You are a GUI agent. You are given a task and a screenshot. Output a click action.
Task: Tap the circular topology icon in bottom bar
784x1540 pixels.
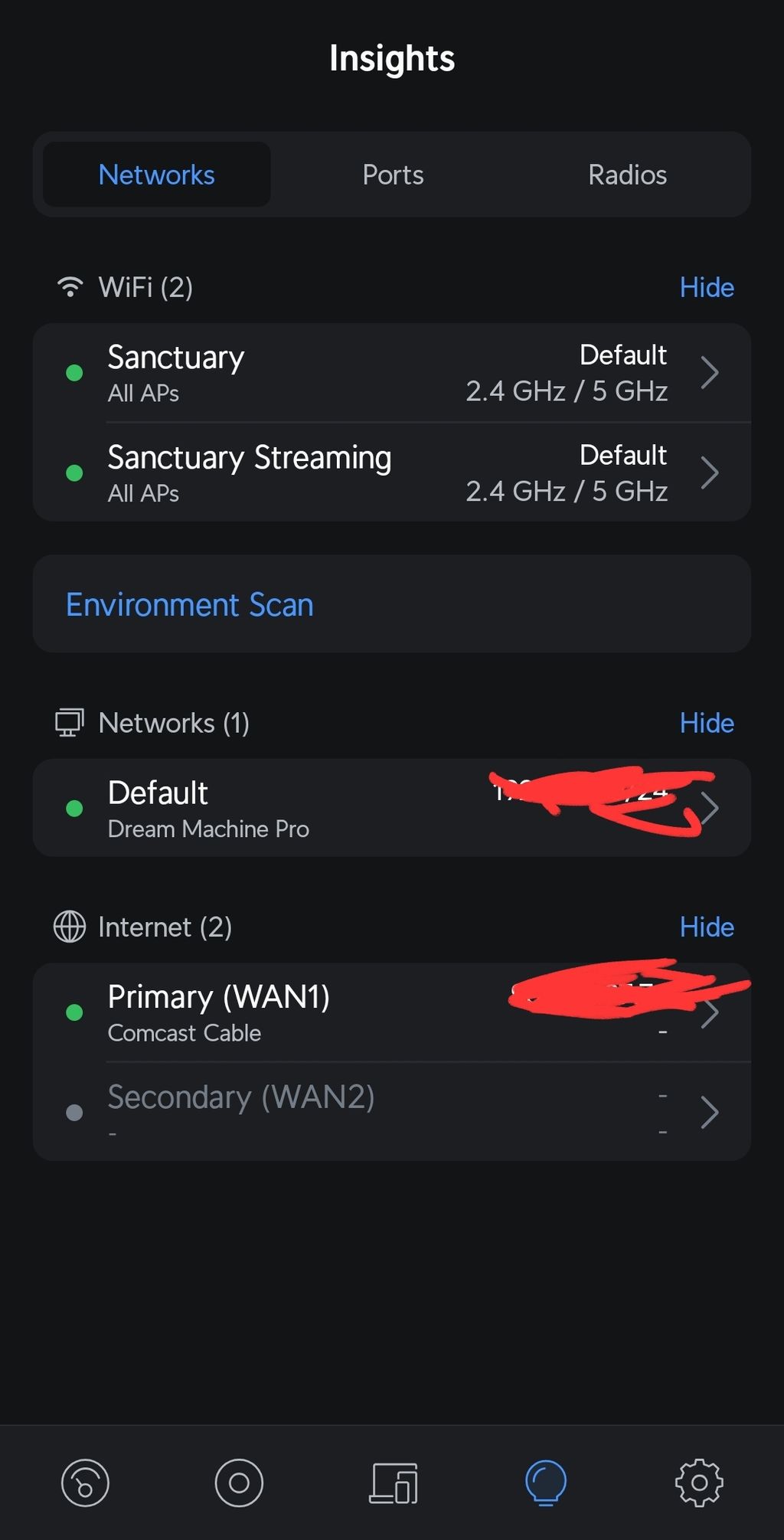pos(239,1483)
